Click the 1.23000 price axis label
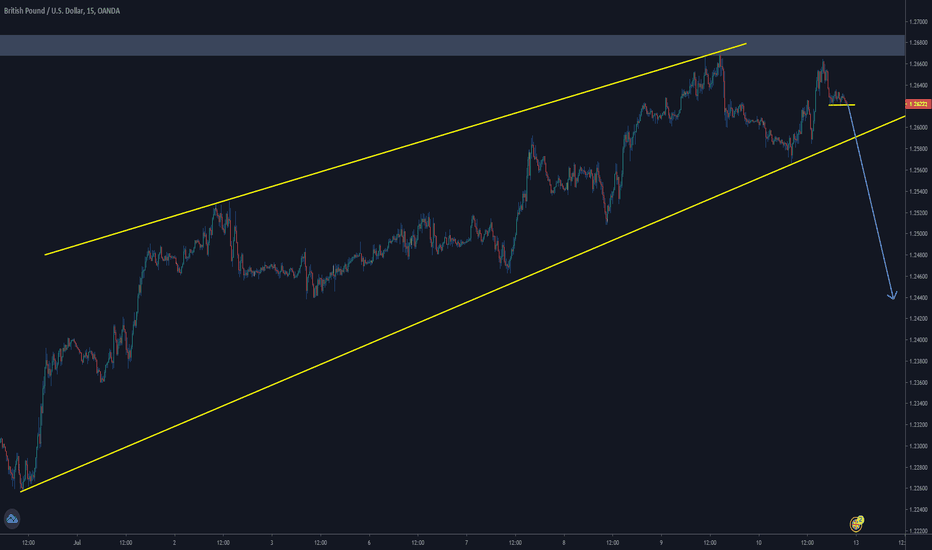The height and width of the screenshot is (550, 932). [918, 446]
